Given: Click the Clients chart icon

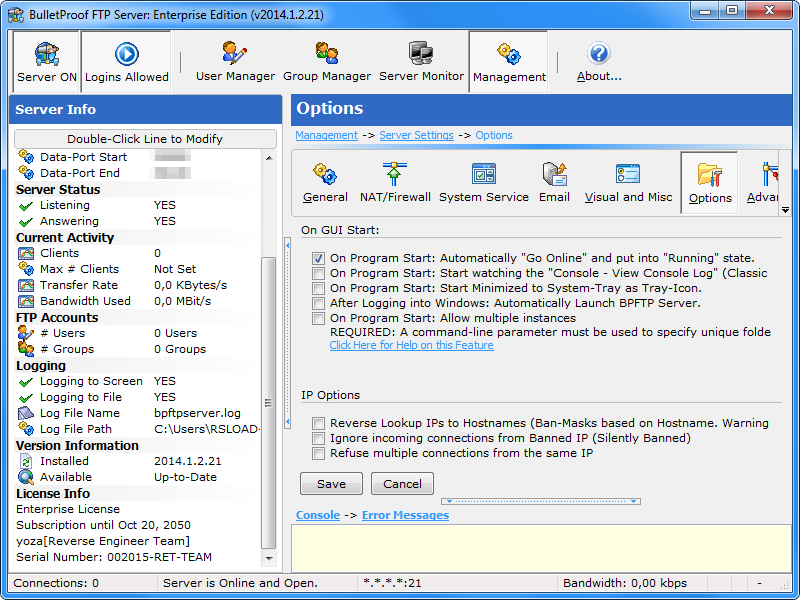Looking at the screenshot, I should (26, 253).
